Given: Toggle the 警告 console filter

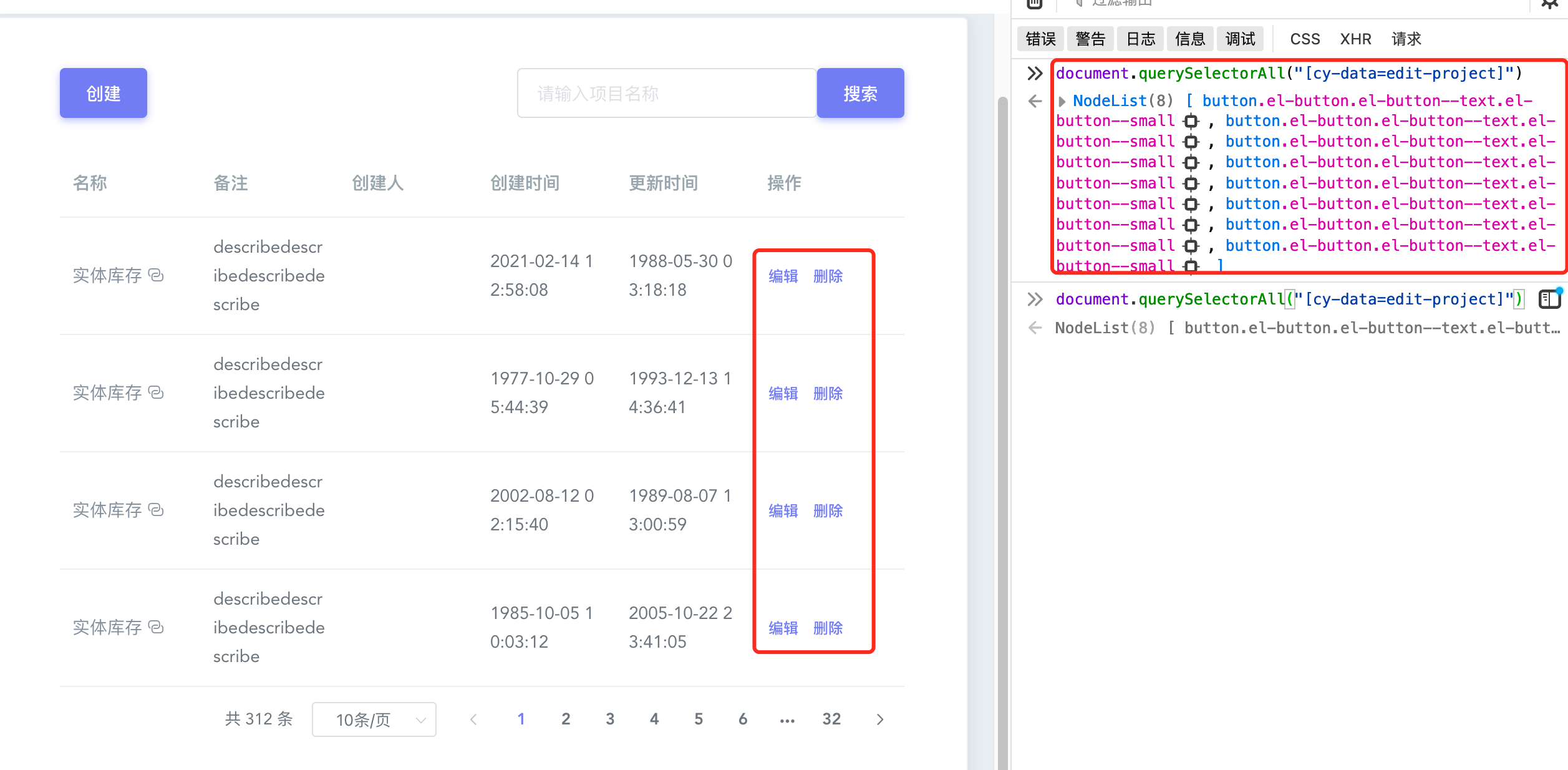Looking at the screenshot, I should tap(1090, 39).
